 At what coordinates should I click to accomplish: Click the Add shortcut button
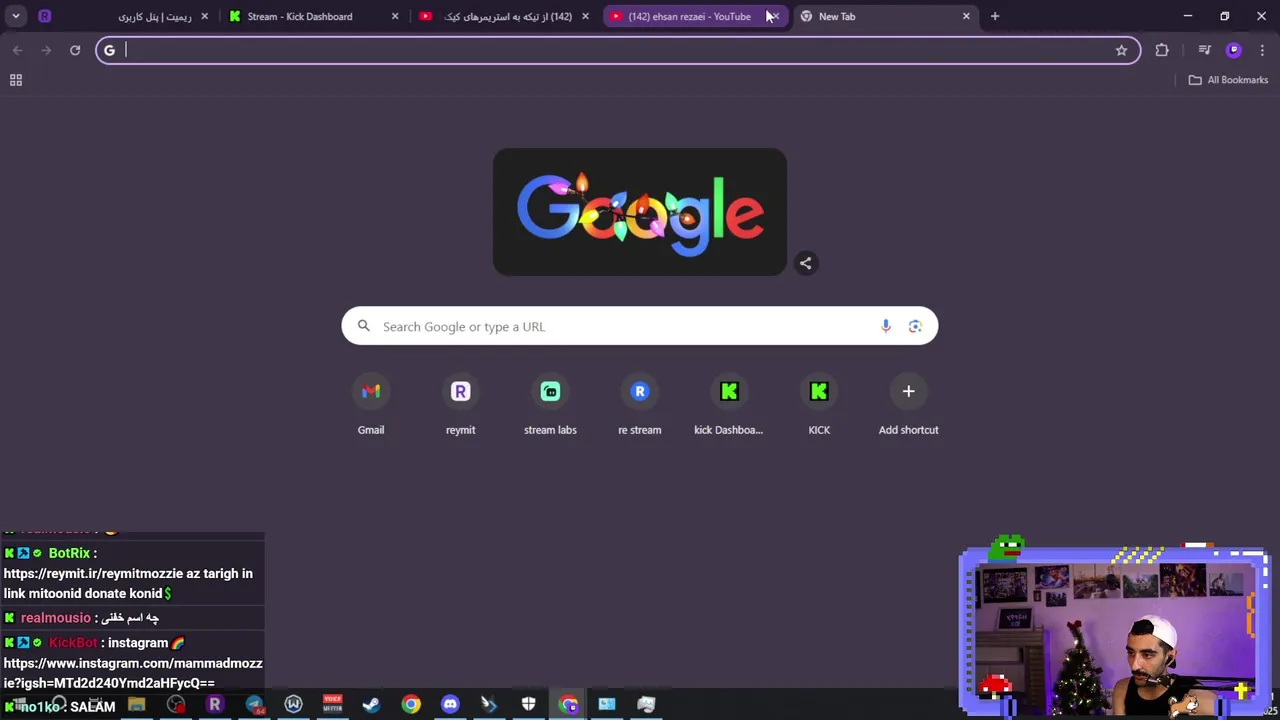(x=908, y=405)
